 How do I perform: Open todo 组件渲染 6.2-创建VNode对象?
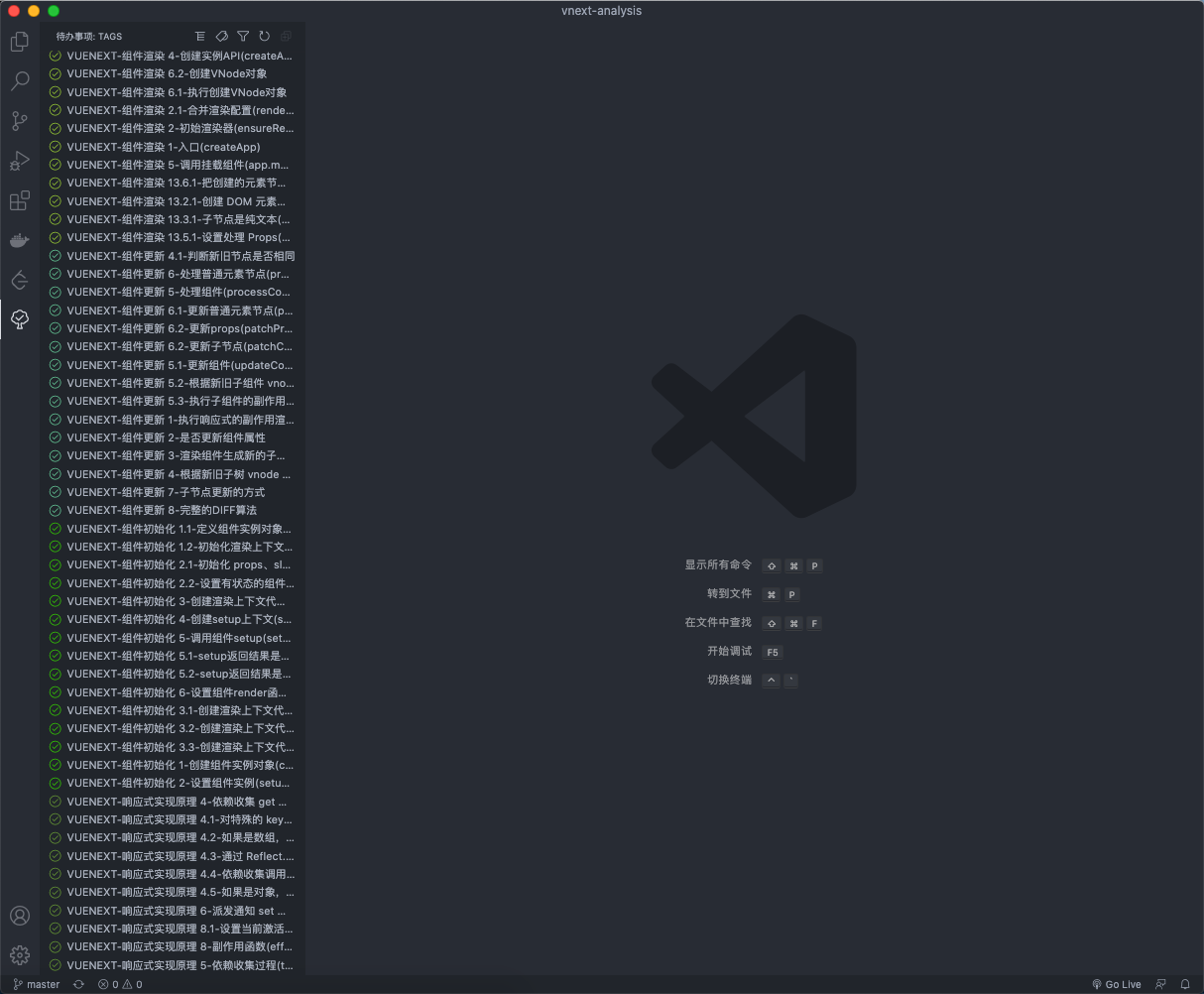[x=173, y=73]
